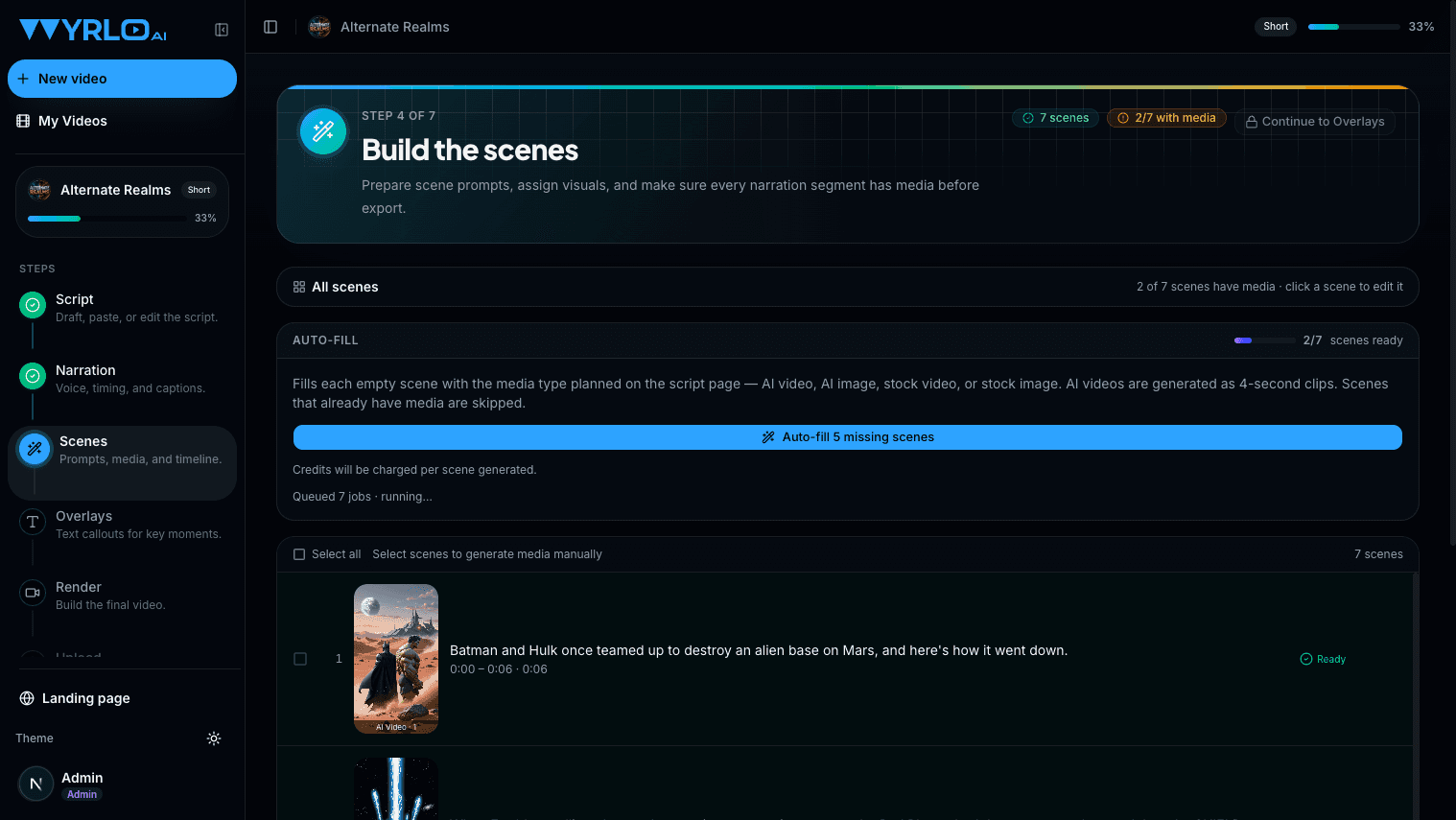Screen dimensions: 1456x820
Task: Click the Scenes magic wand step icon
Action: click(x=35, y=448)
